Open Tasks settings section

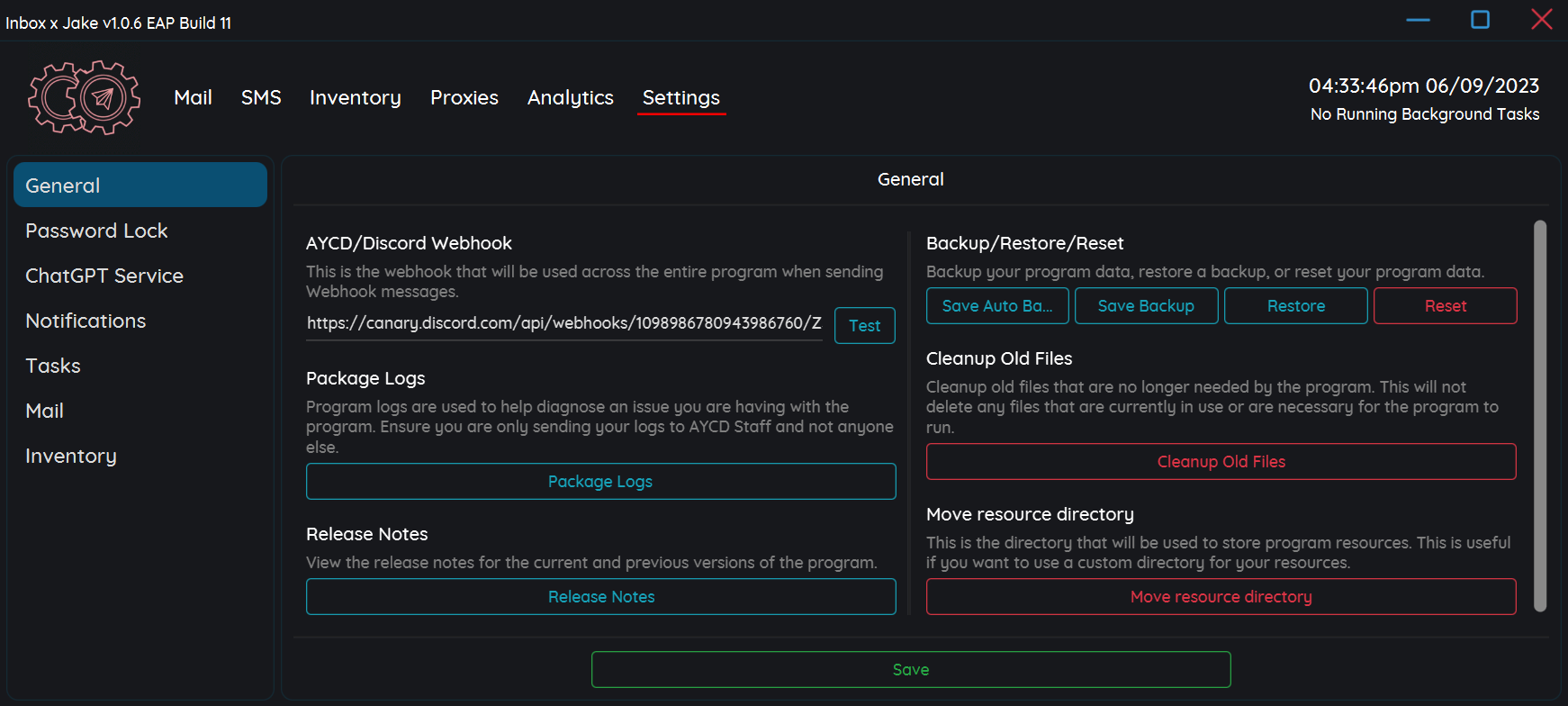(x=53, y=366)
